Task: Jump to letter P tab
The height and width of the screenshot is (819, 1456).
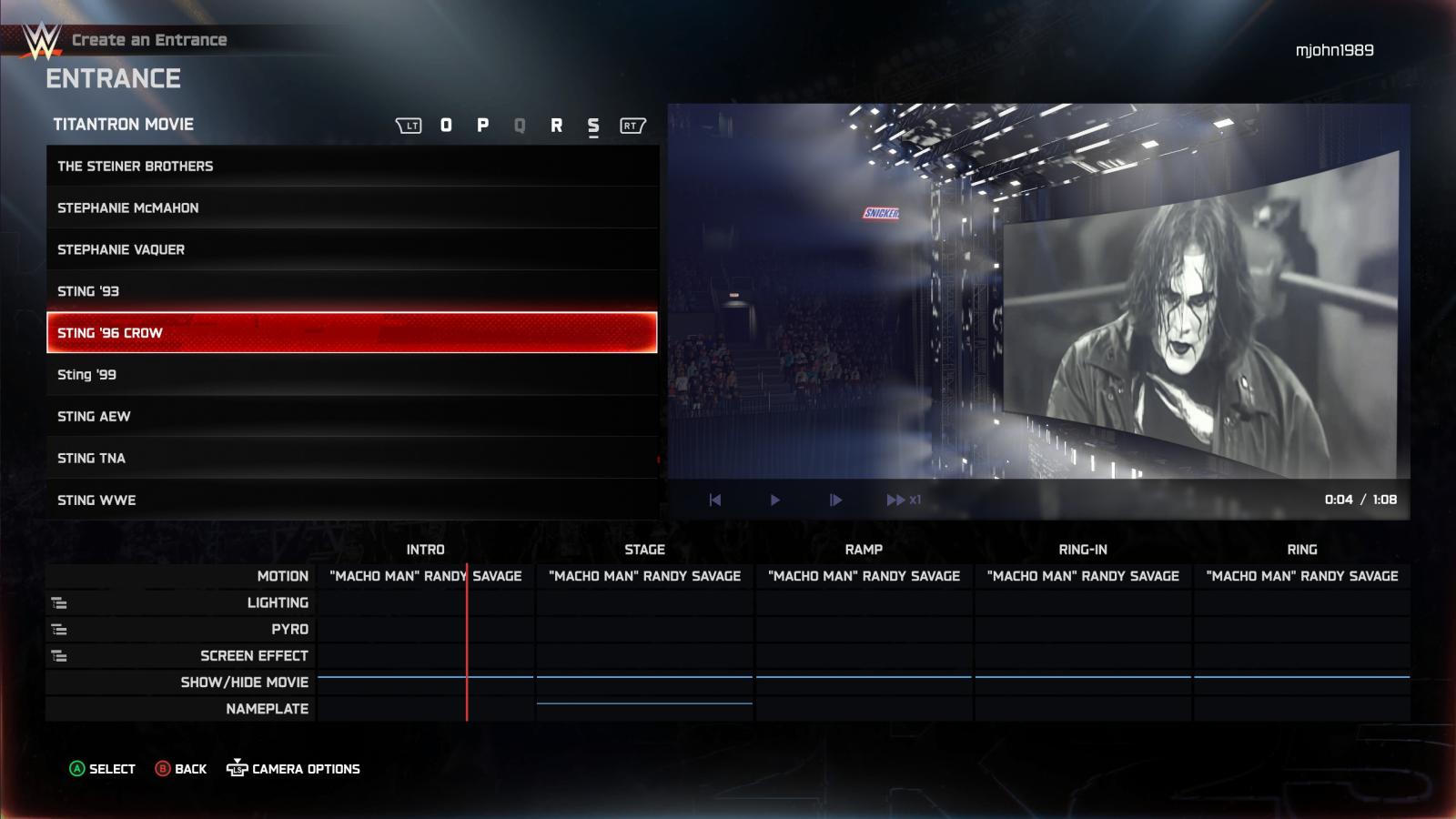Action: [482, 125]
